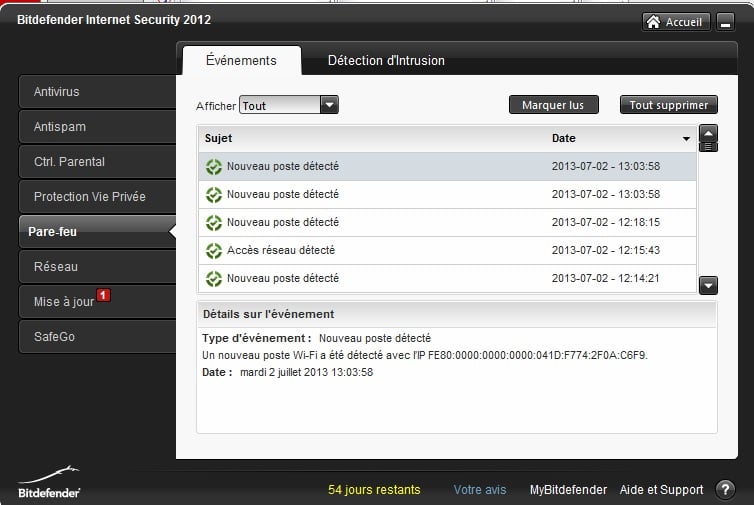Open the SafeGo section
The height and width of the screenshot is (505, 754).
[x=97, y=337]
